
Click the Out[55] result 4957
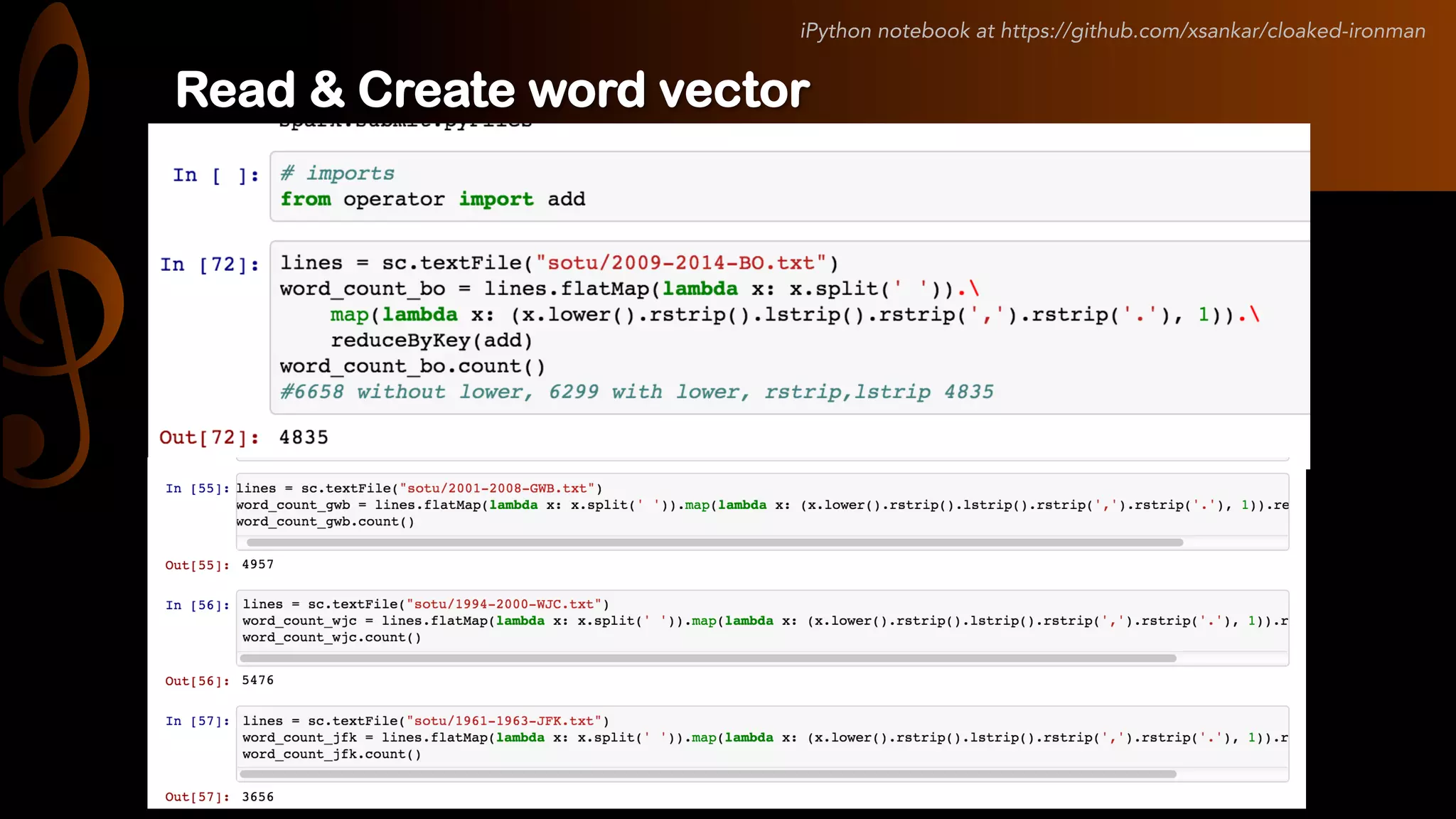tap(257, 564)
